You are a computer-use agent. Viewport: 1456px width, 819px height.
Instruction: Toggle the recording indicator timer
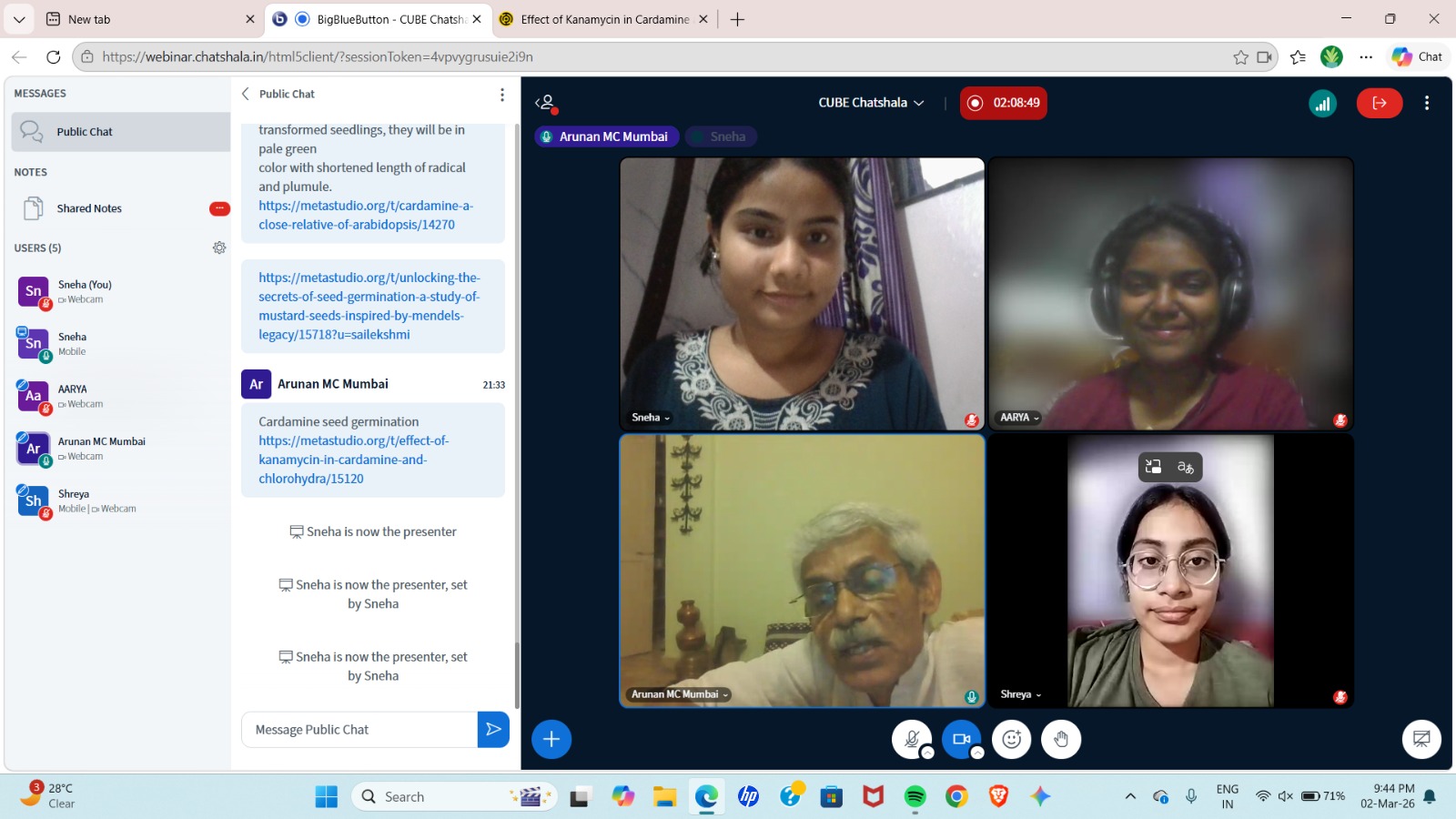[1004, 103]
